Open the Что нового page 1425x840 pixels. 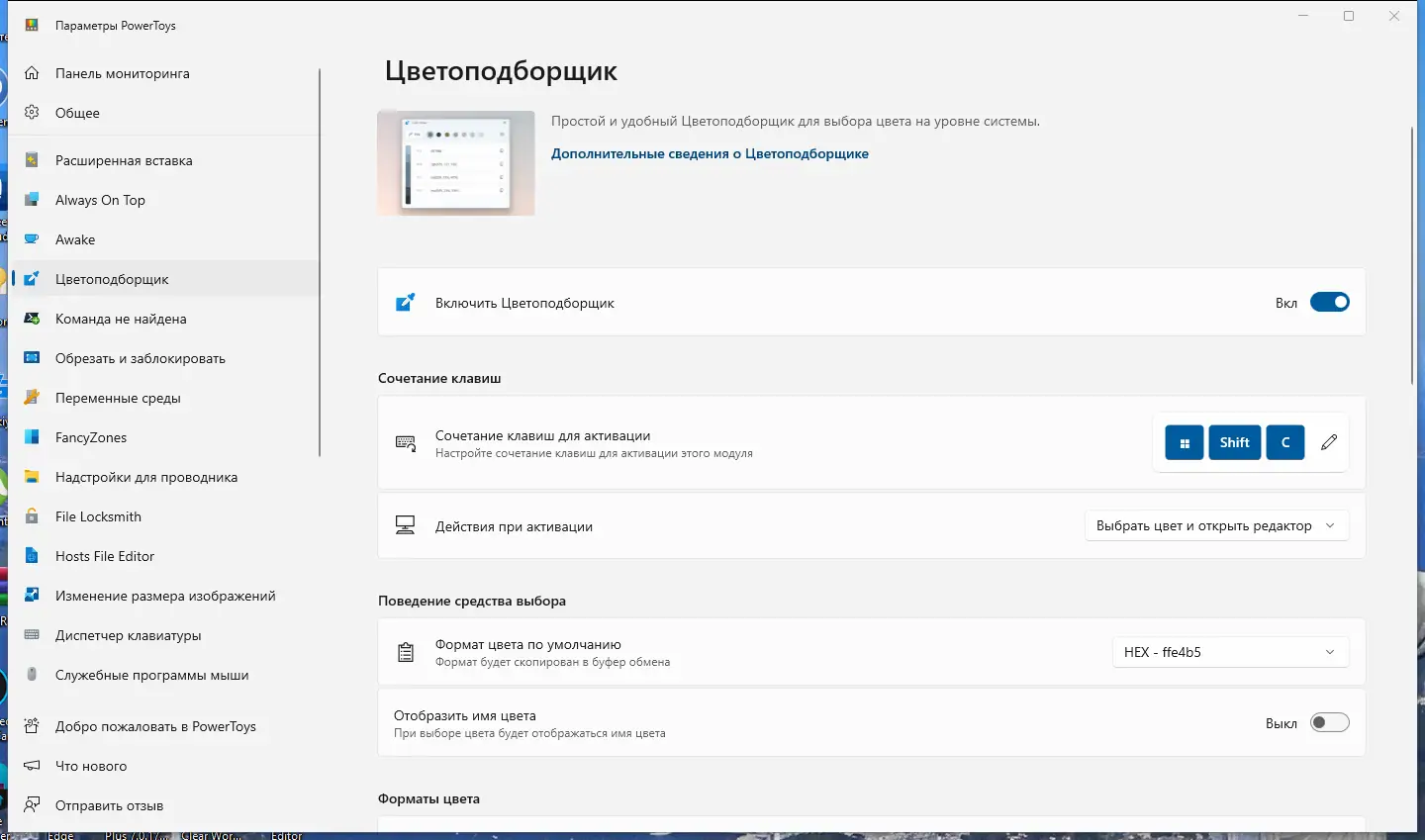point(164,766)
